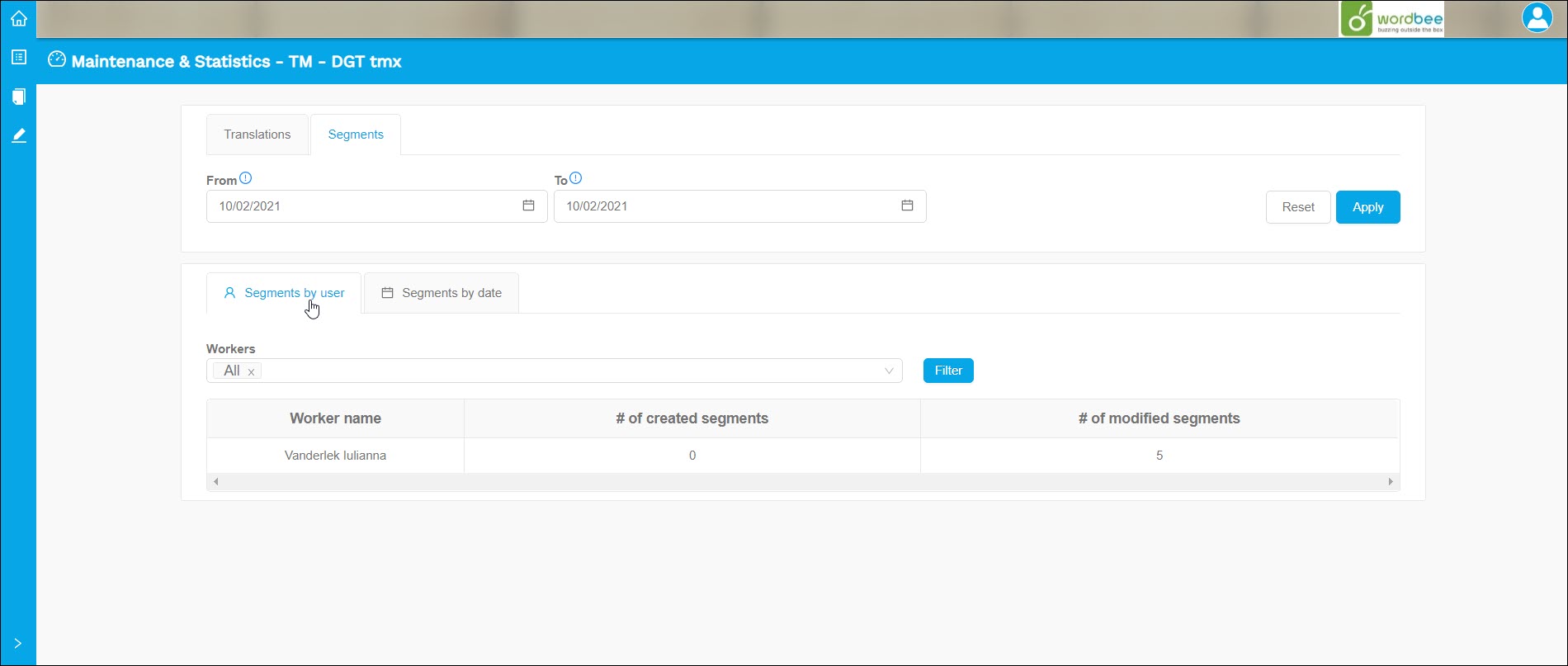Click the From date input field
This screenshot has width=1568, height=666.
point(363,206)
